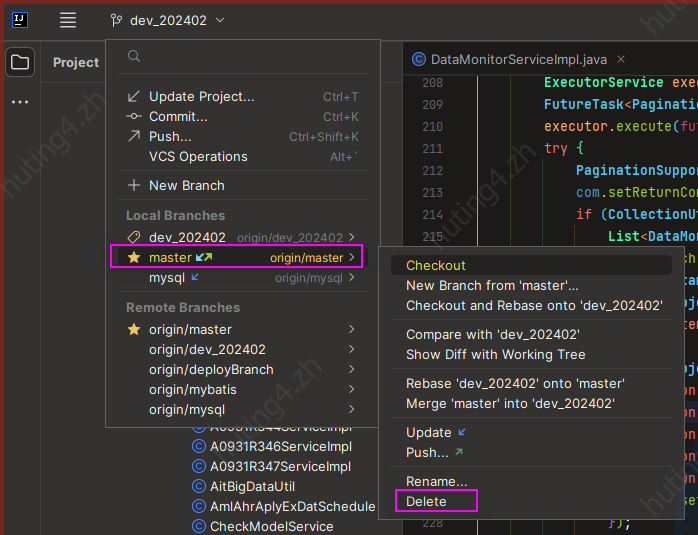
Task: Click the star icon on origin/master
Action: tap(134, 329)
